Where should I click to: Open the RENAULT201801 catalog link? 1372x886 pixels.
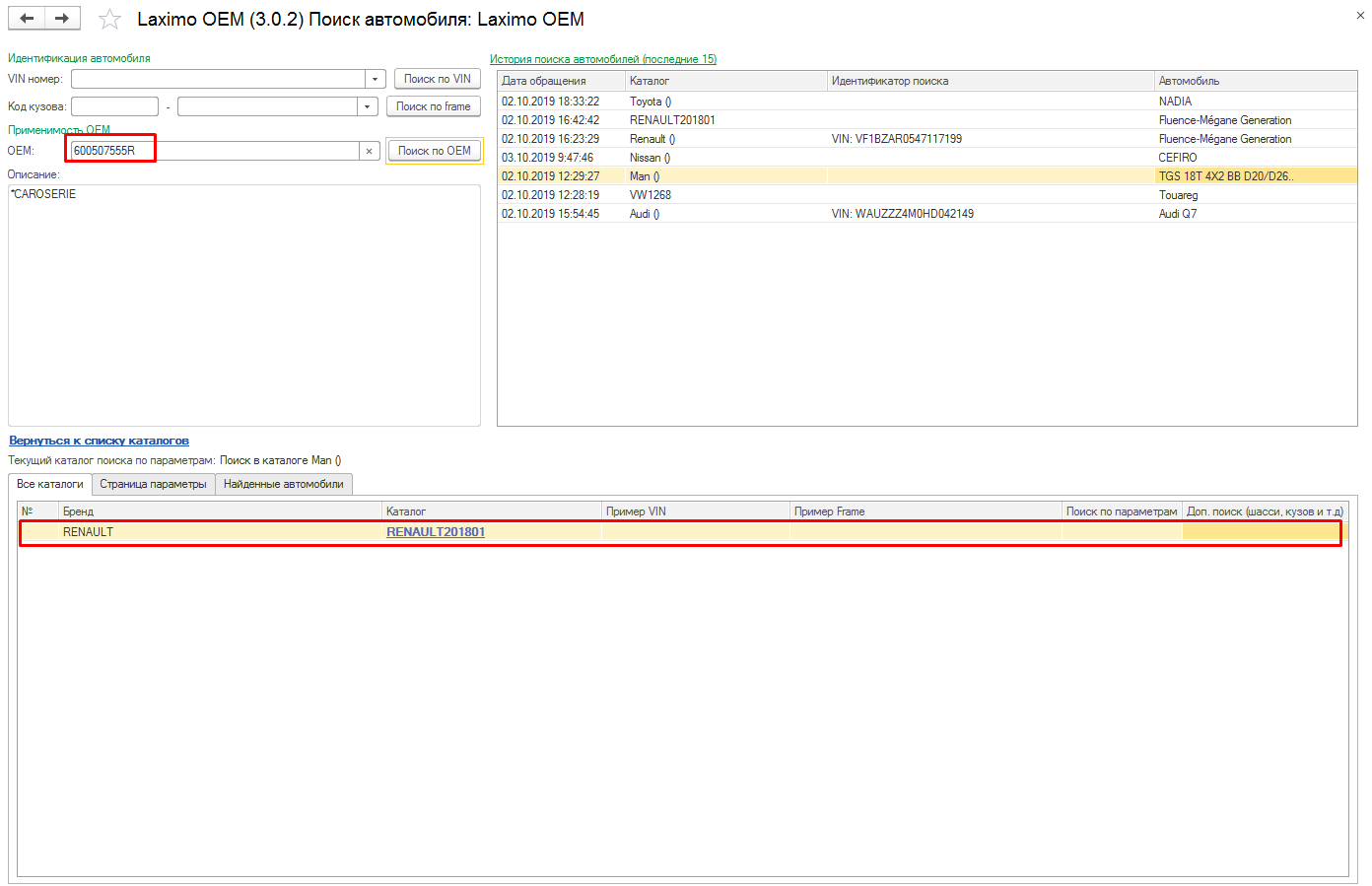point(436,532)
